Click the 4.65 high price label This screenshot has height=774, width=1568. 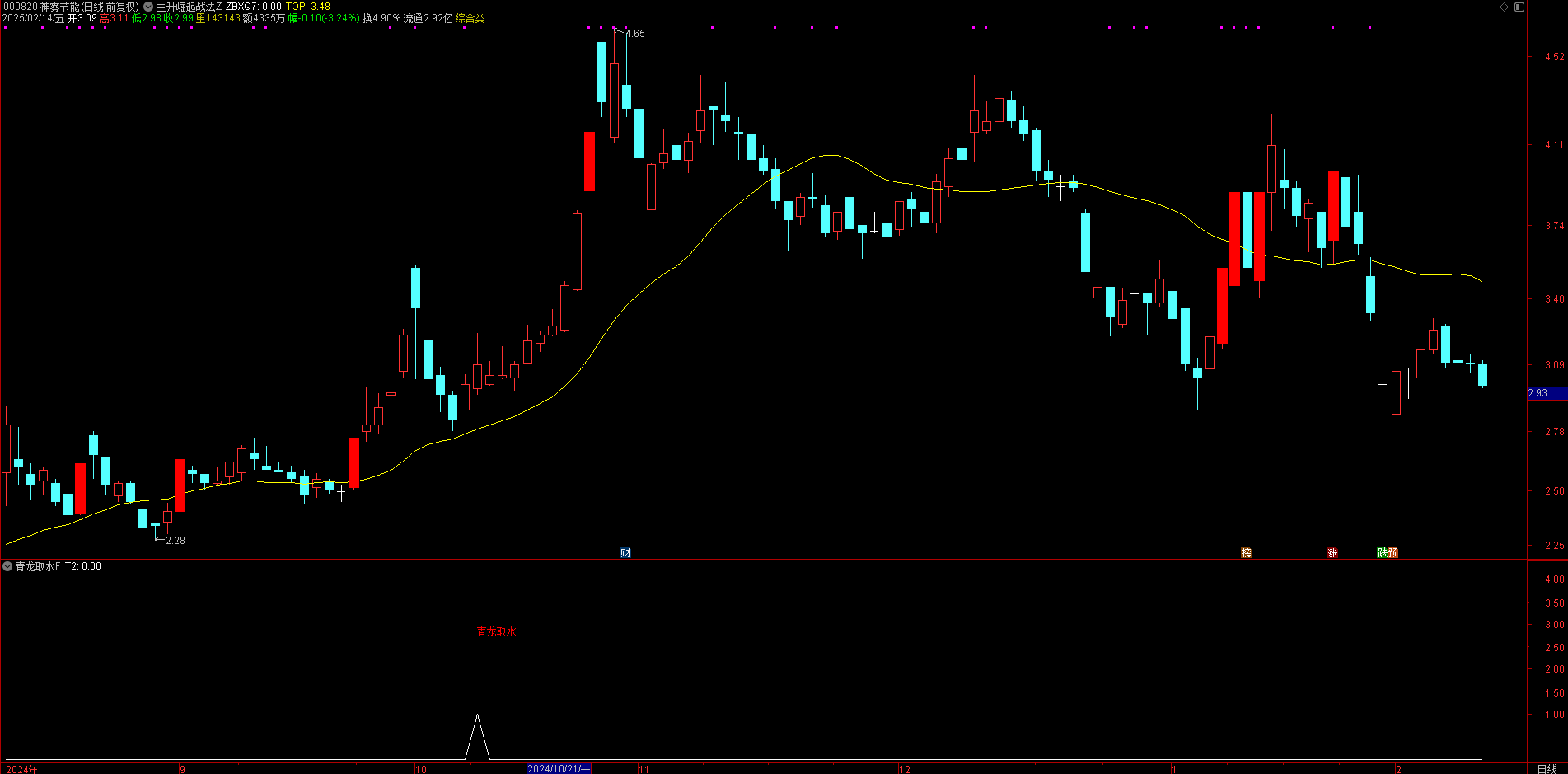tap(635, 34)
